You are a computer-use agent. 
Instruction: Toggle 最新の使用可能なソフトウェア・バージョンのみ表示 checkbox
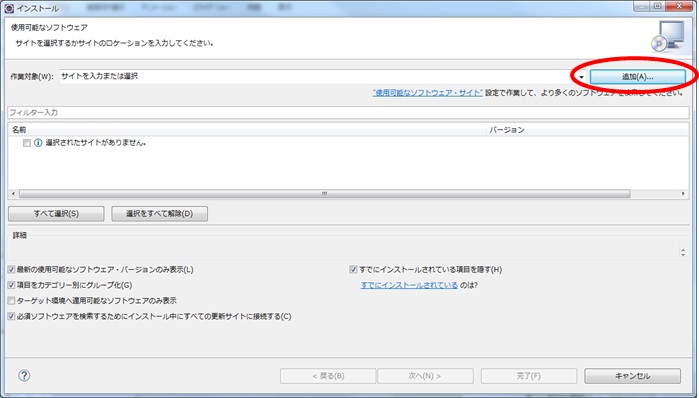pos(12,270)
